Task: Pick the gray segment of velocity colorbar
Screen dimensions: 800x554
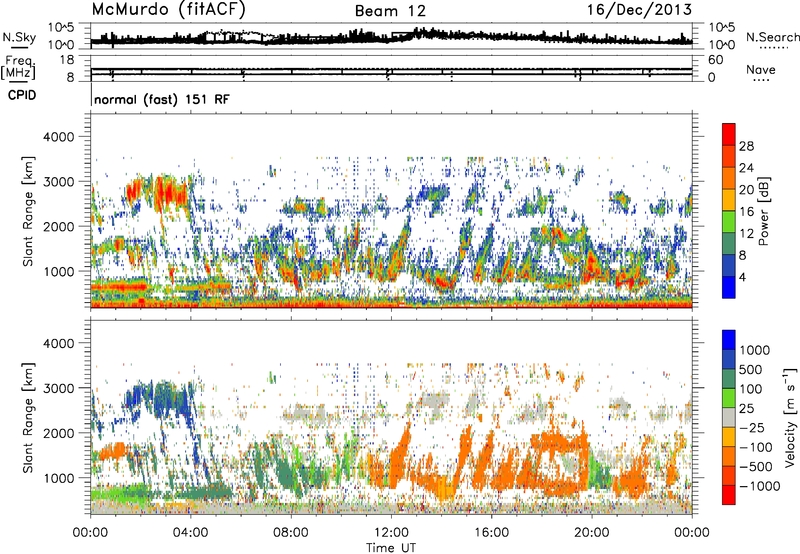Action: coord(729,418)
